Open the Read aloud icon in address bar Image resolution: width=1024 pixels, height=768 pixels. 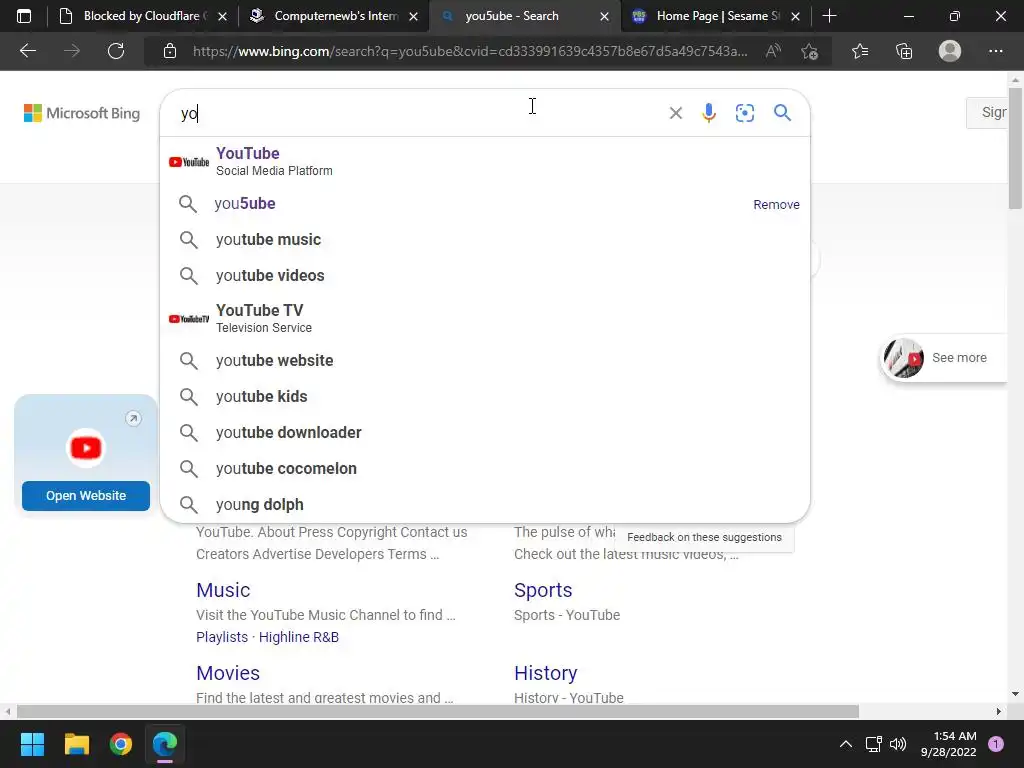(773, 51)
